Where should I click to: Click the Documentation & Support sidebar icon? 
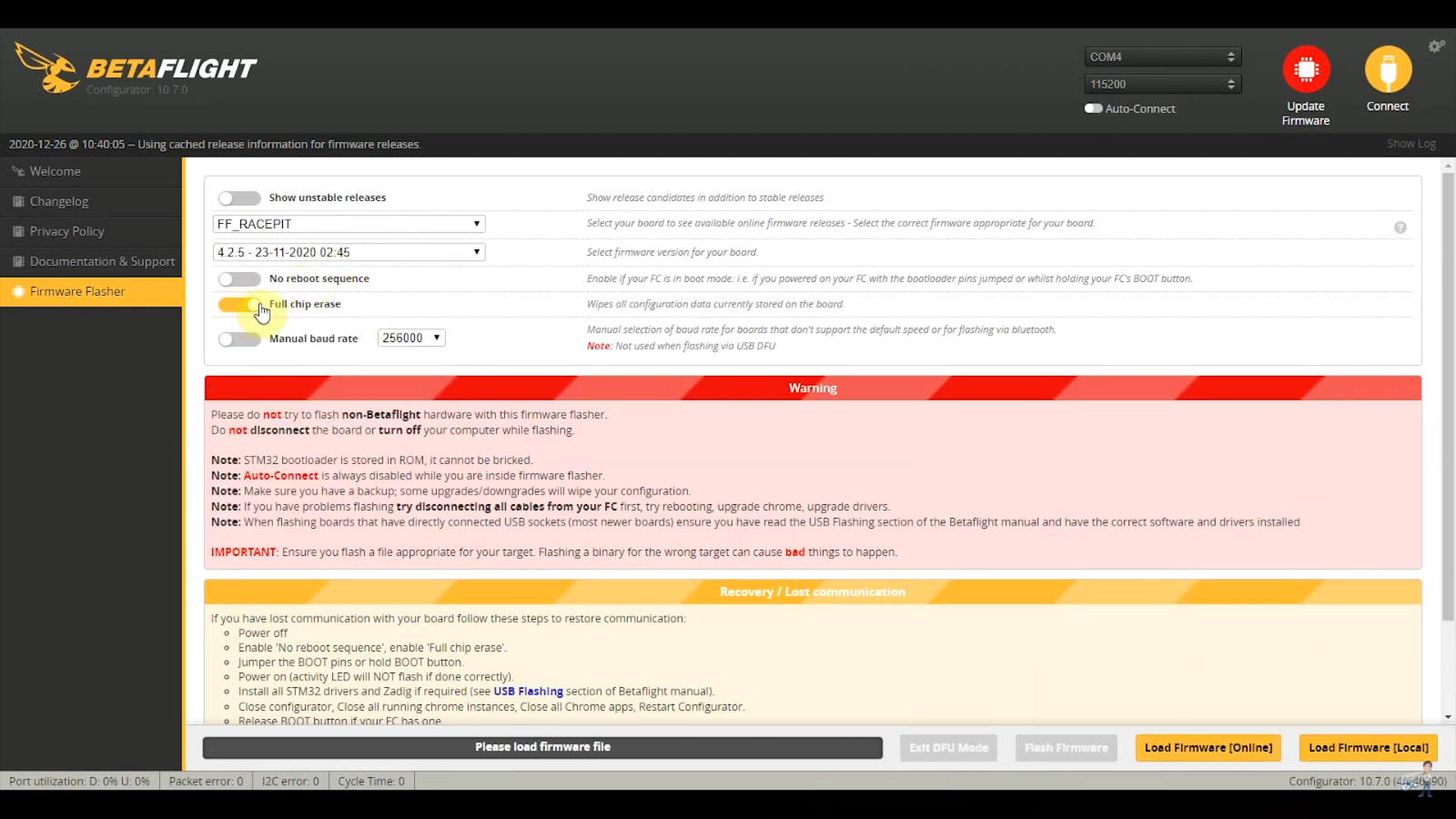(17, 261)
